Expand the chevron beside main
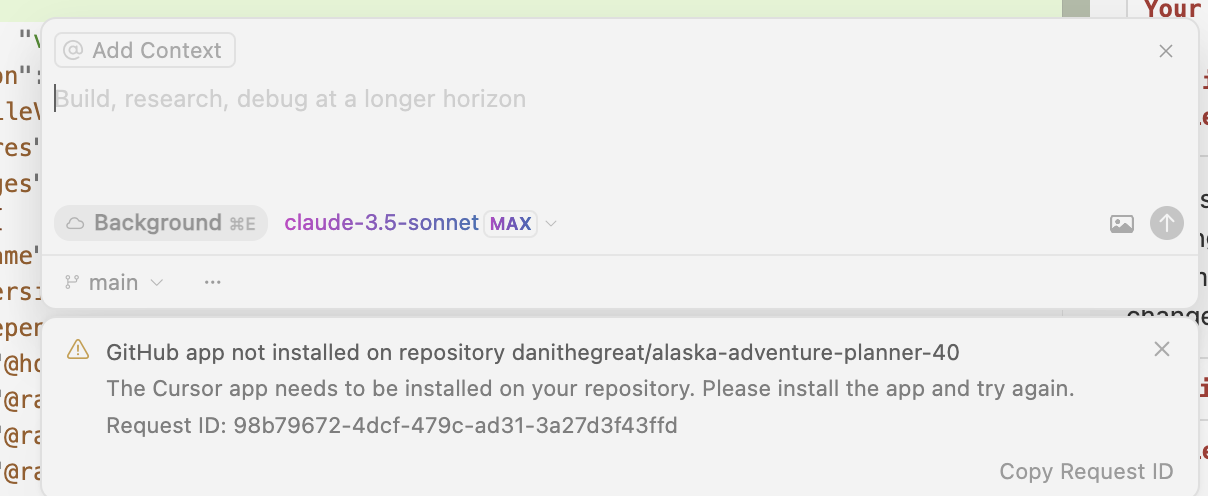This screenshot has width=1208, height=496. click(x=156, y=283)
